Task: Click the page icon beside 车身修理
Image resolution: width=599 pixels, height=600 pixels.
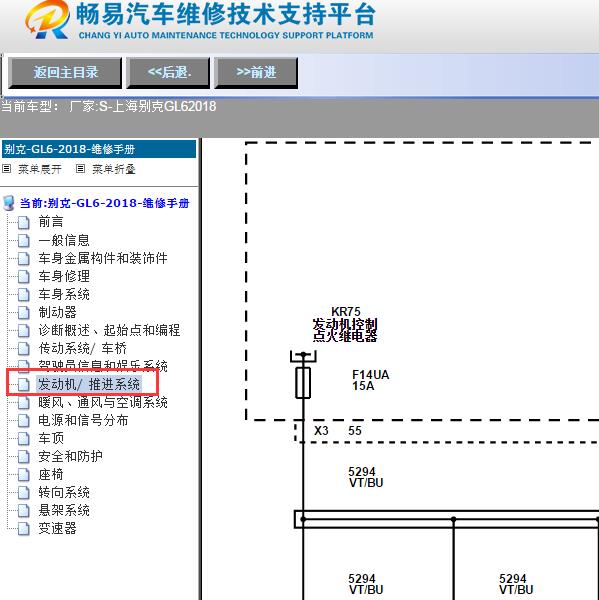Action: 24,276
